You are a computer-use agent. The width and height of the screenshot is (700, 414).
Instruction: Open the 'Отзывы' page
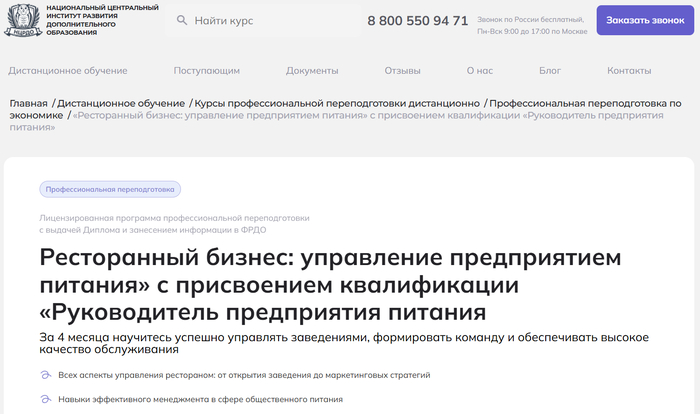click(402, 71)
